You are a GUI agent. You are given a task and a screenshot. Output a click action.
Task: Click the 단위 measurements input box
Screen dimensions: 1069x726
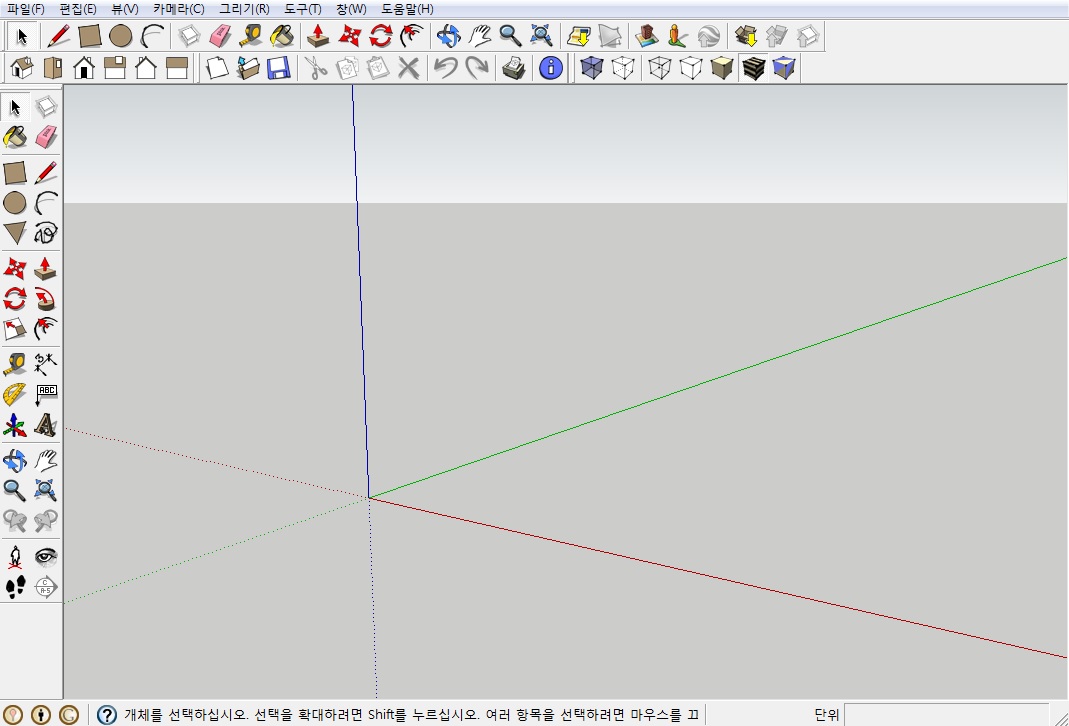pyautogui.click(x=946, y=715)
